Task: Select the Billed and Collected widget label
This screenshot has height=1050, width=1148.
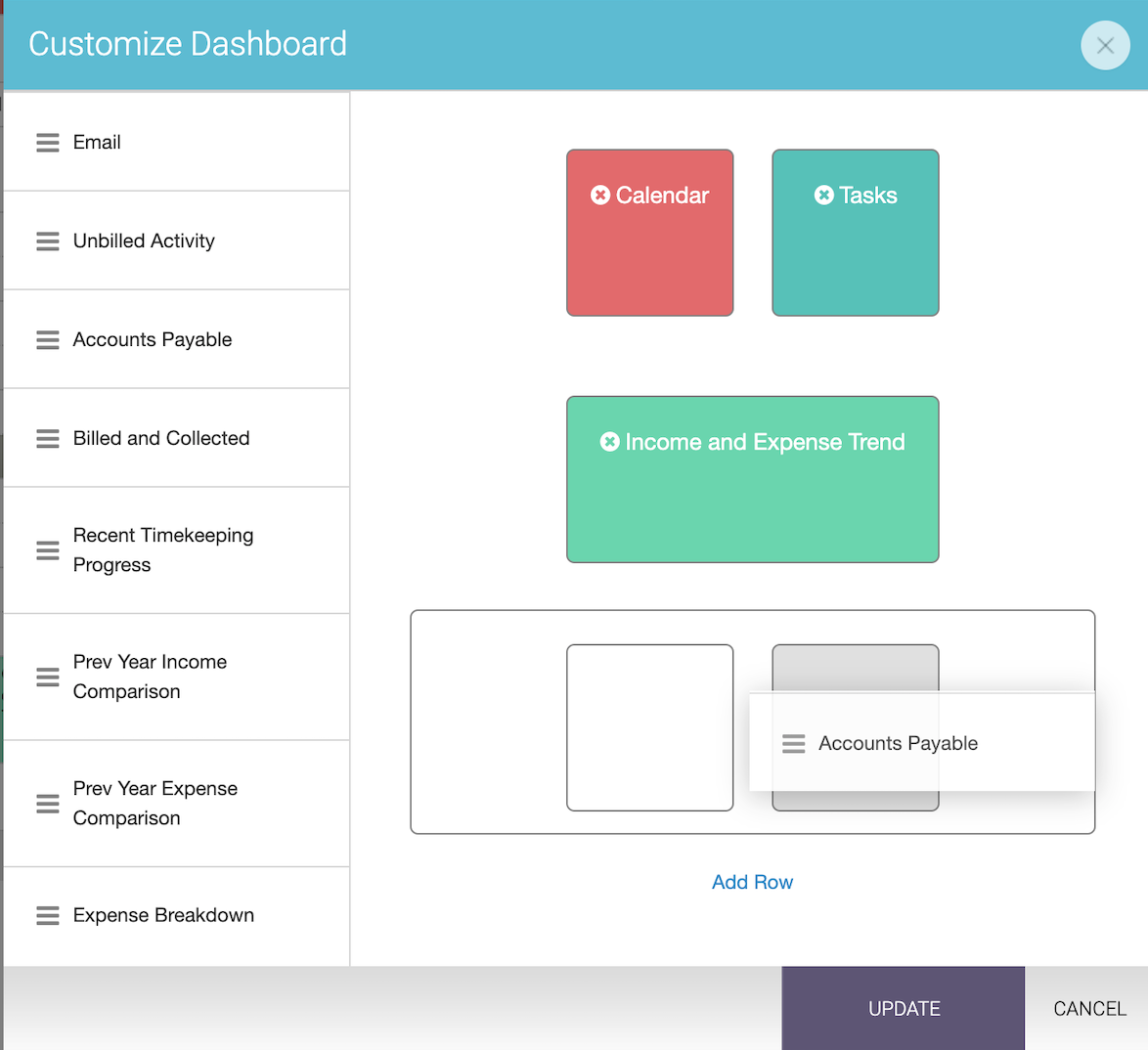Action: click(161, 438)
